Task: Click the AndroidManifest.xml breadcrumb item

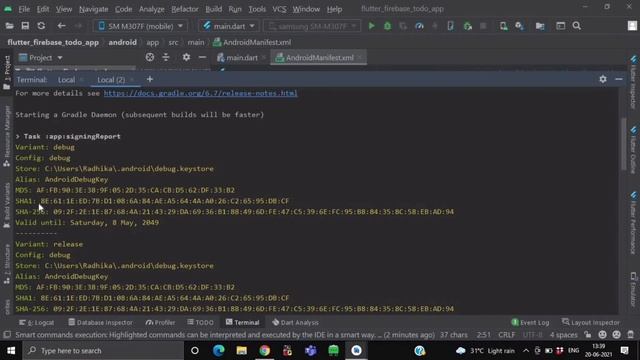Action: coord(252,42)
